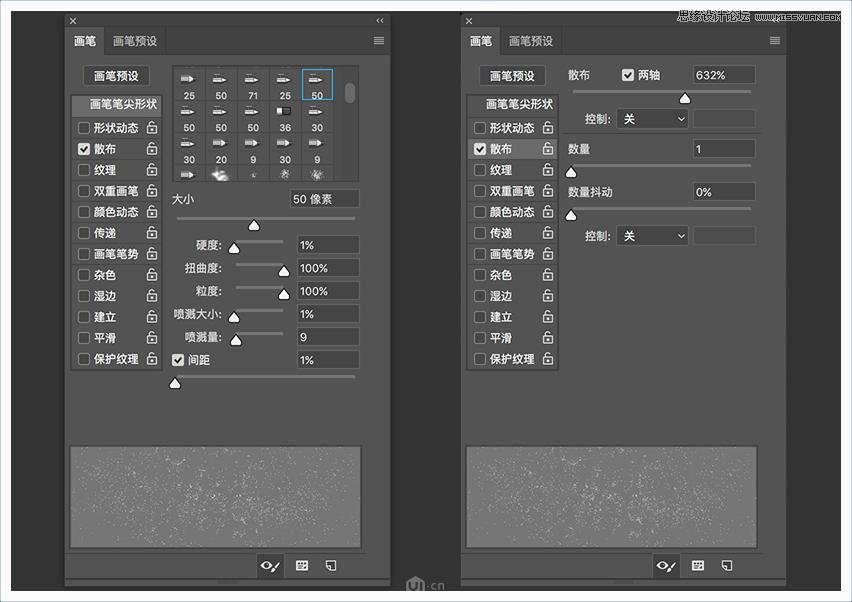Open the Brush Presets panel from bottom icon

[301, 566]
